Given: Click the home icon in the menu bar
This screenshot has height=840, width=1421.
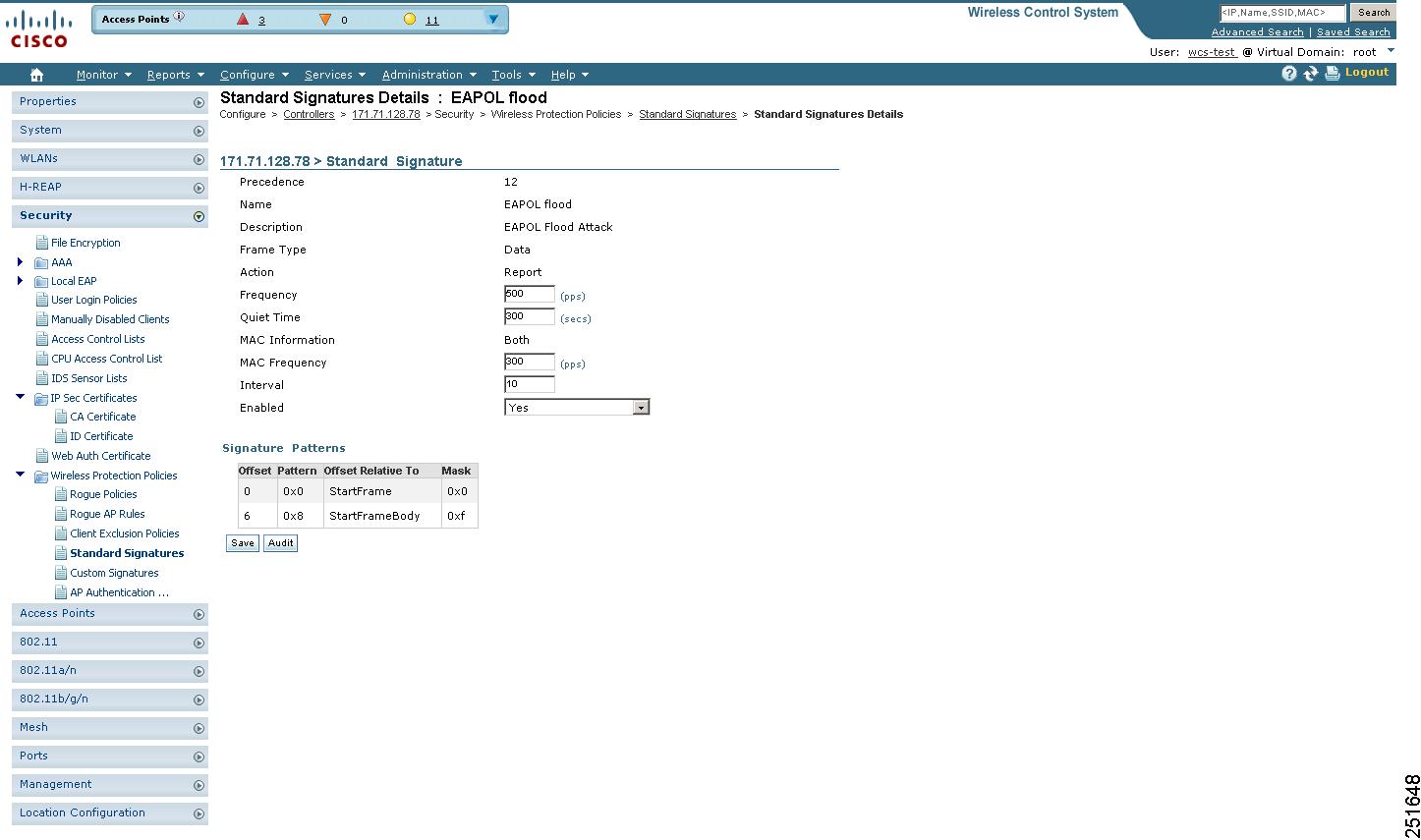Looking at the screenshot, I should (36, 74).
